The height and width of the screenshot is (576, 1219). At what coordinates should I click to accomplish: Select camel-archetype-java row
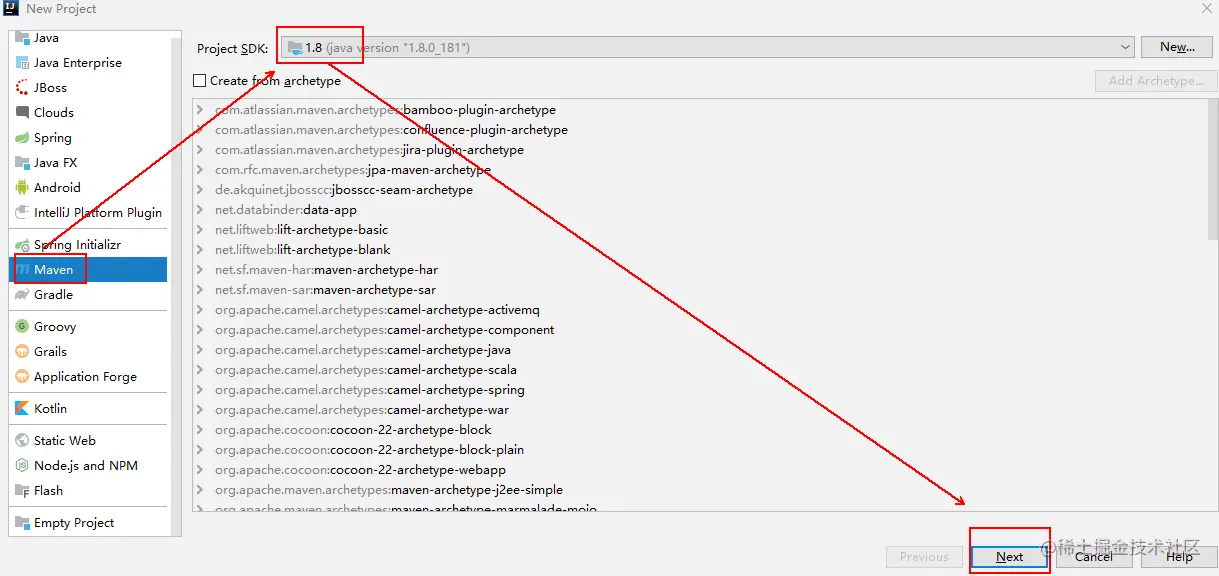click(x=700, y=350)
